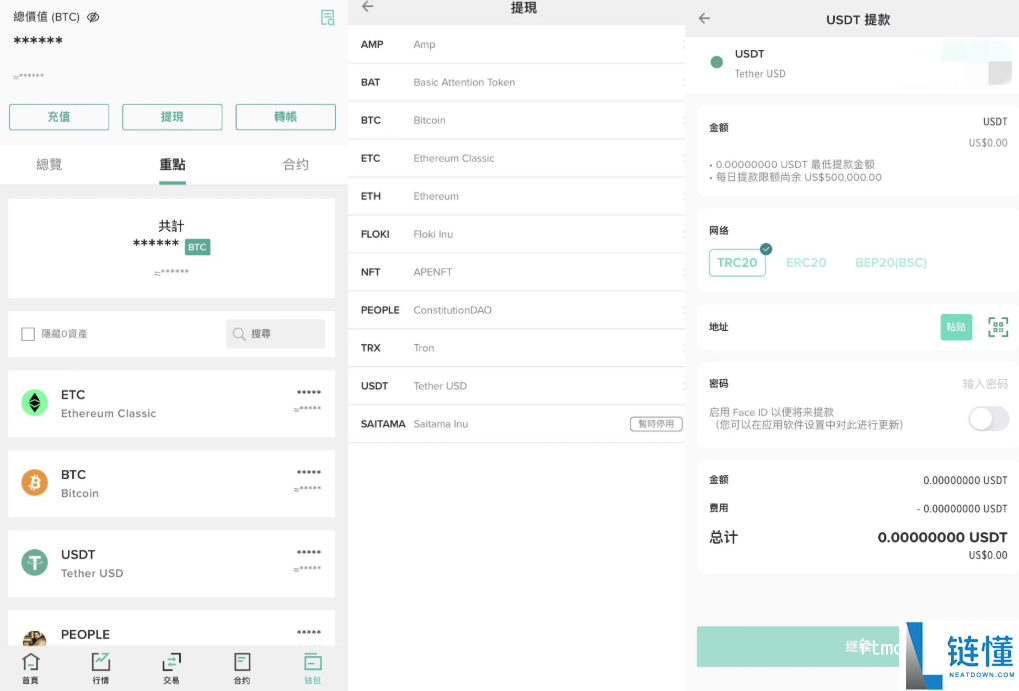The height and width of the screenshot is (691, 1019).
Task: Go to 合約 contracts in bottom bar
Action: pos(242,669)
